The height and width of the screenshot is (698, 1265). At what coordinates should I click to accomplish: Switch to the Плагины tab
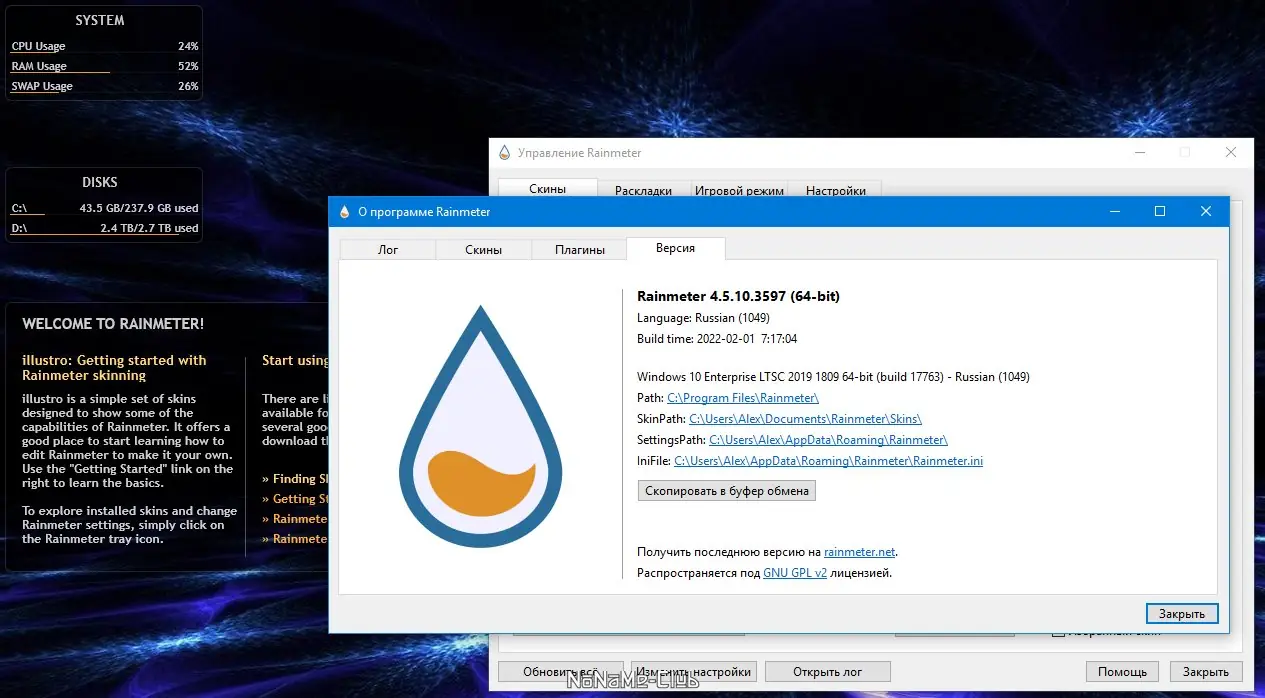coord(580,250)
